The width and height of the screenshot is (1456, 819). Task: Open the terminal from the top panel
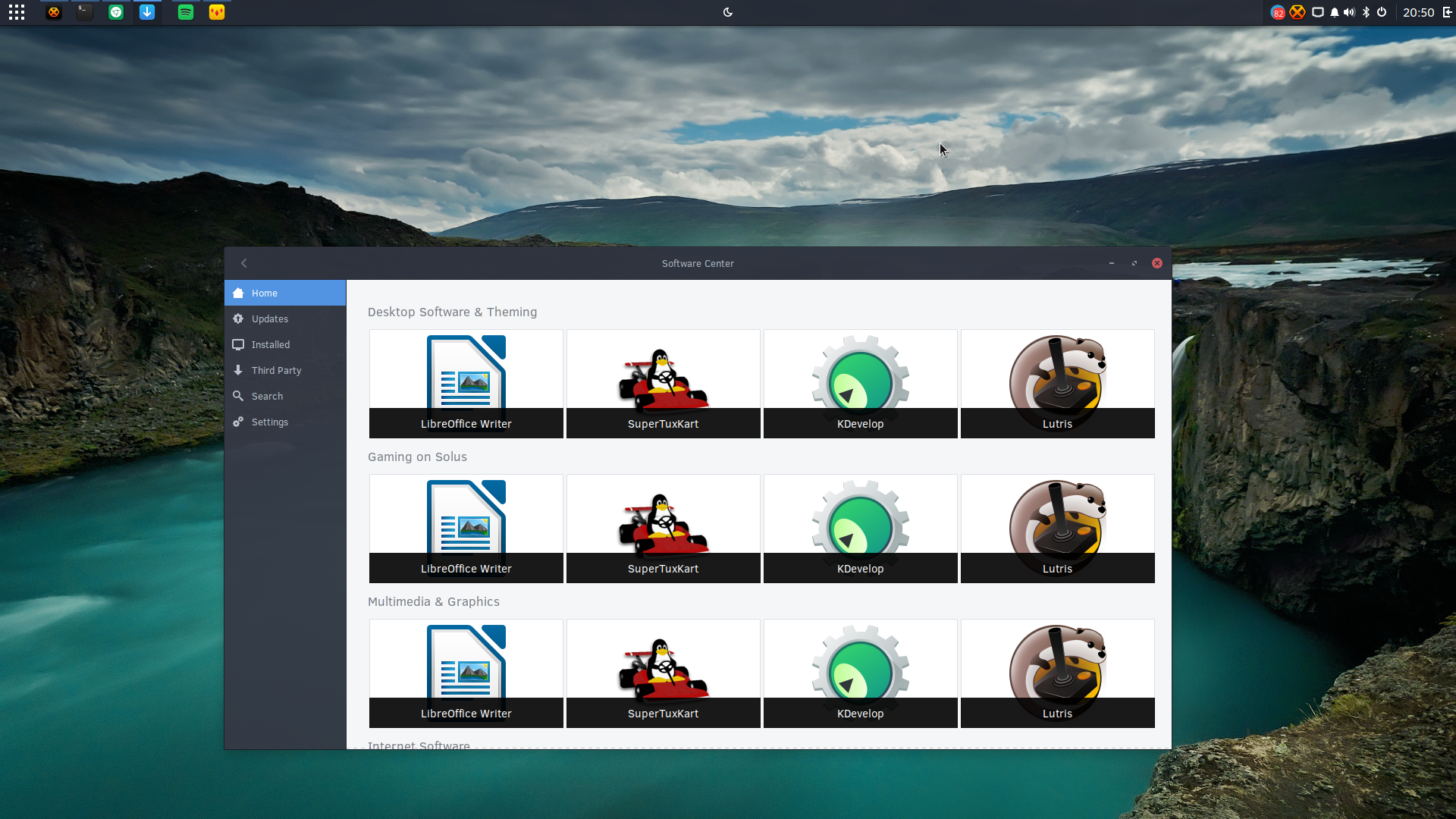pyautogui.click(x=85, y=12)
